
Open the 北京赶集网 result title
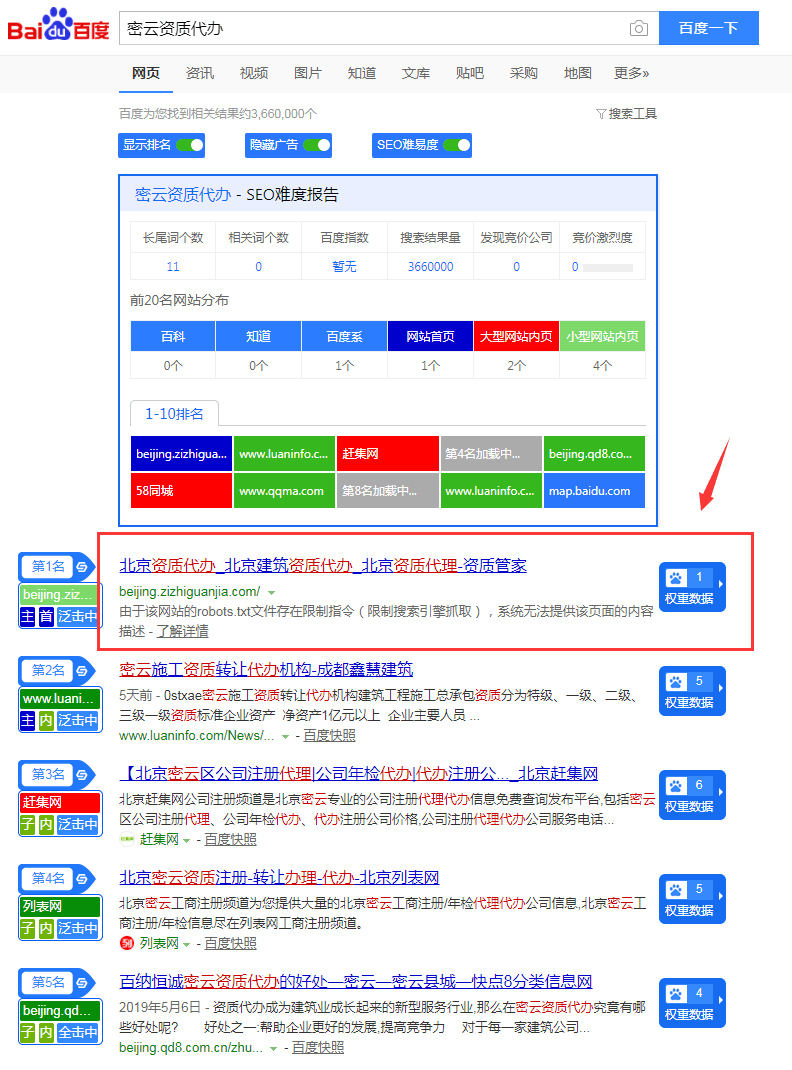[359, 774]
